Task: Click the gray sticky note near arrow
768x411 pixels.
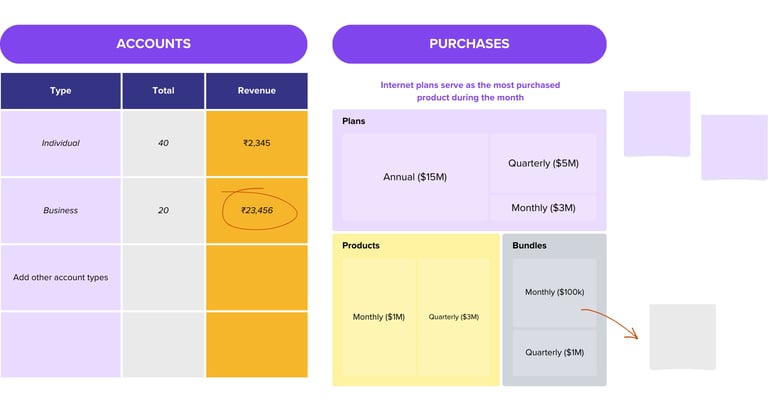Action: tap(682, 336)
